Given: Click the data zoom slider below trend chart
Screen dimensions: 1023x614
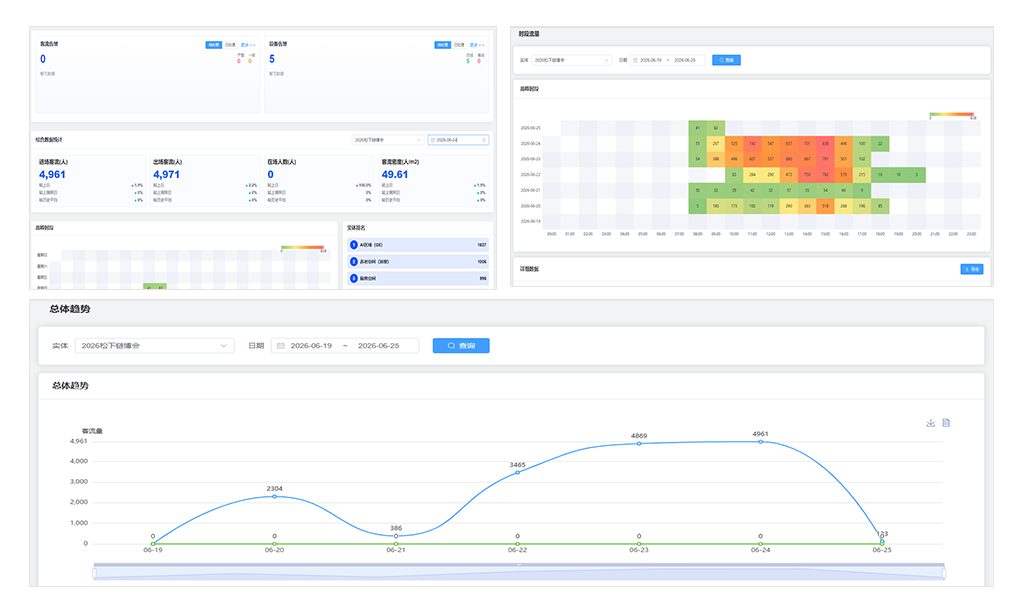Looking at the screenshot, I should coord(519,572).
